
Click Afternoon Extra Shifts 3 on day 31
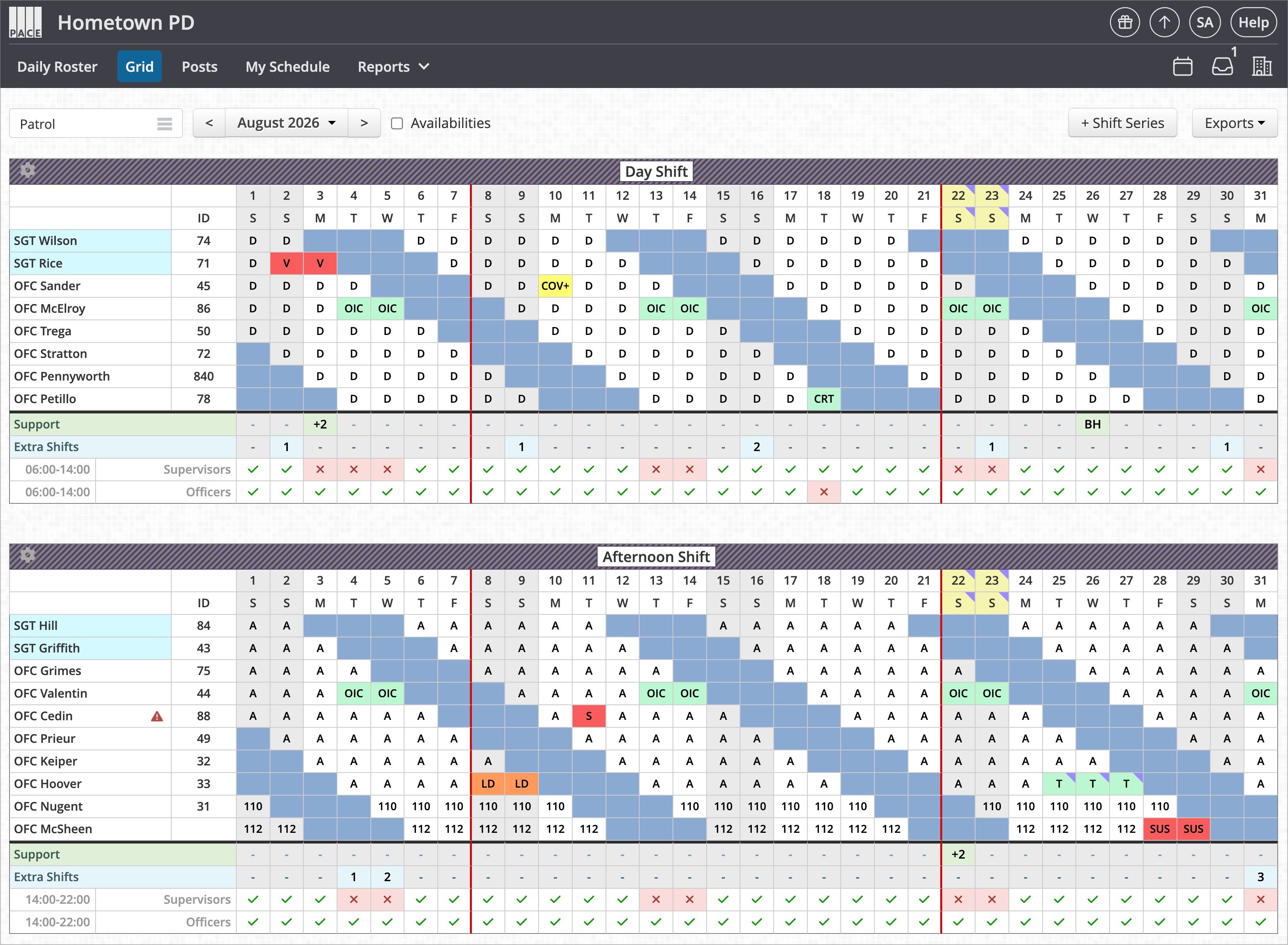pyautogui.click(x=1261, y=877)
